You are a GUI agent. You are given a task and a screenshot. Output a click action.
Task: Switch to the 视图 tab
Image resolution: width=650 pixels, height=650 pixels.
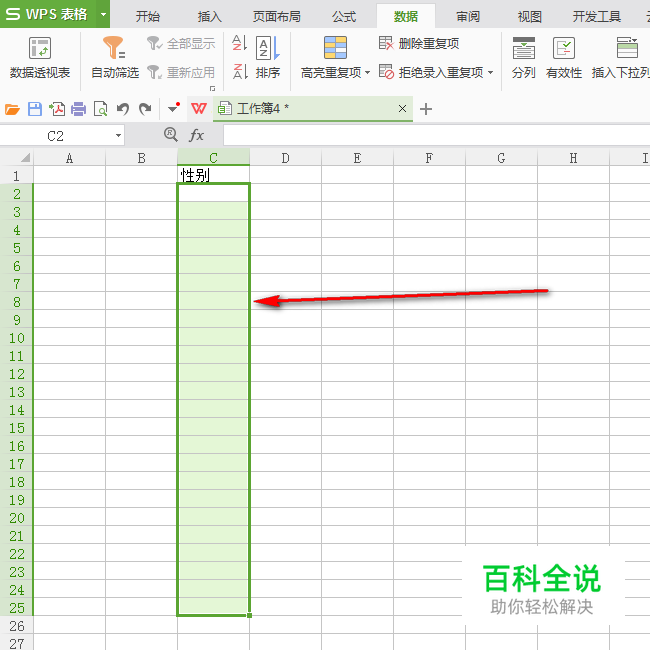530,17
